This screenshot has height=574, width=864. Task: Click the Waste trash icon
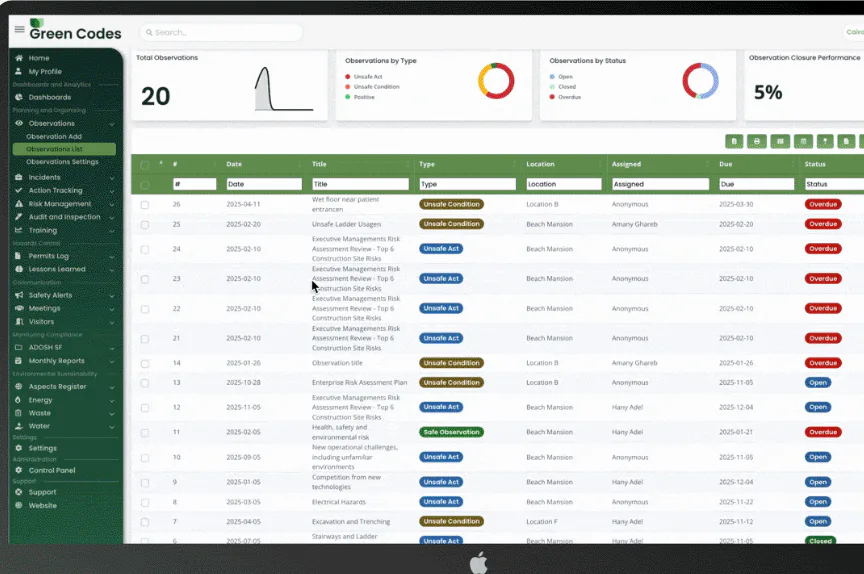tap(18, 413)
